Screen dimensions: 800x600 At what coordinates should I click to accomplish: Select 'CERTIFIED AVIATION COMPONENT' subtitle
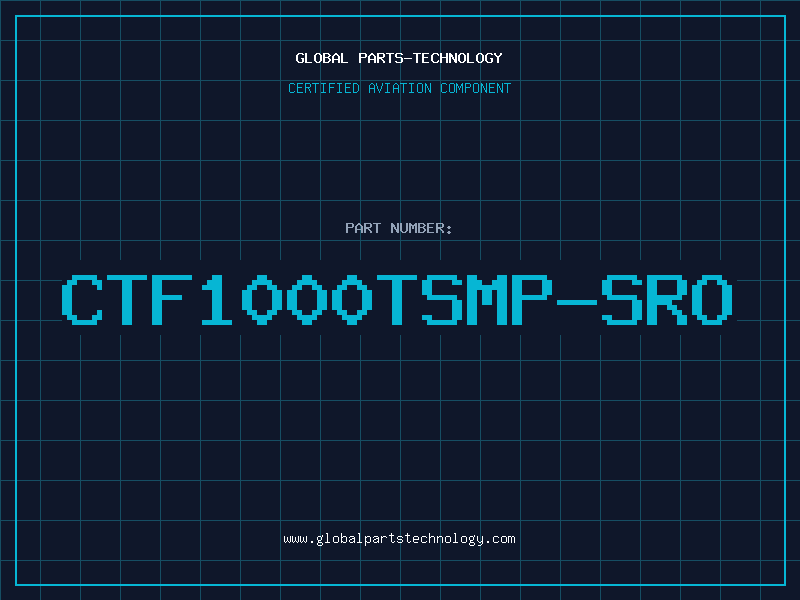[399, 88]
